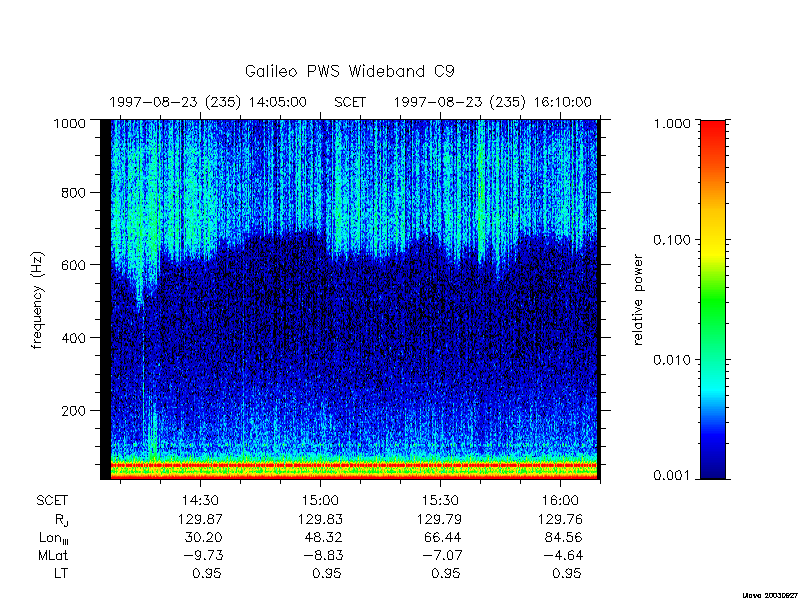Click the 16:00 time tick label
800x600 pixels.
pos(560,501)
